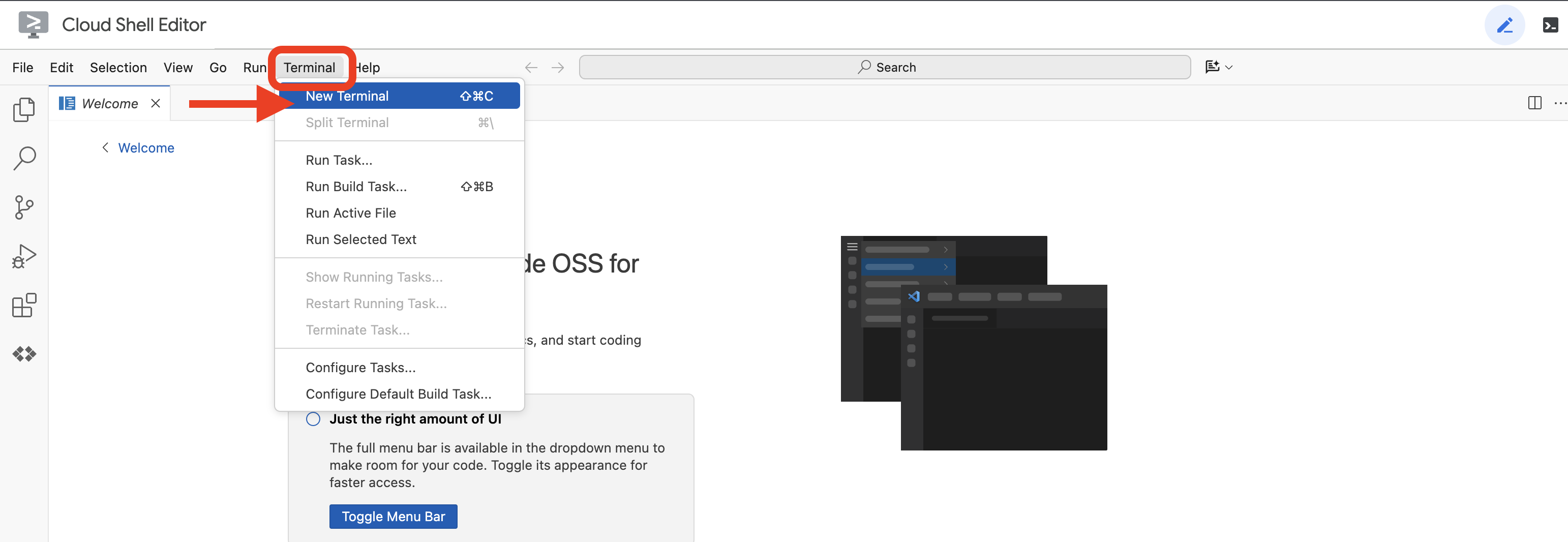Open the Help menu
The height and width of the screenshot is (542, 1568).
point(368,68)
